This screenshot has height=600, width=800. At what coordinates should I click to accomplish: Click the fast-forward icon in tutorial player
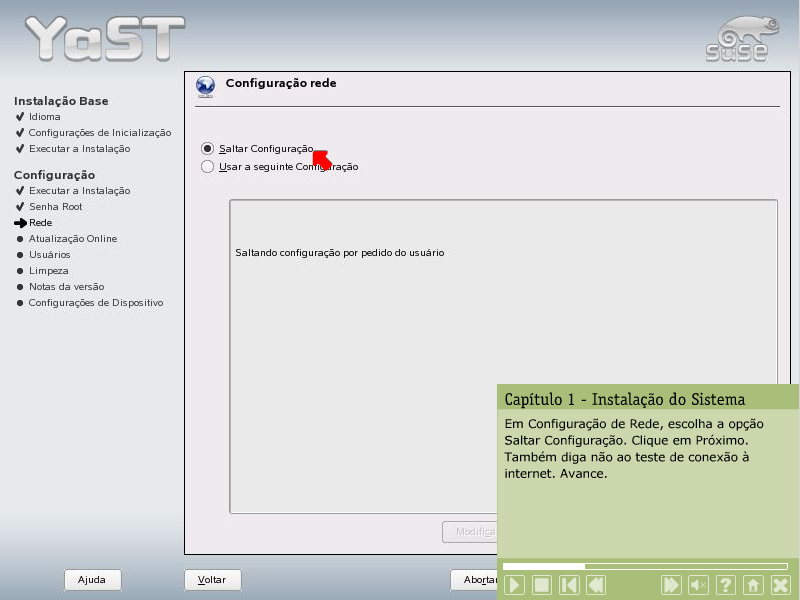(x=672, y=585)
